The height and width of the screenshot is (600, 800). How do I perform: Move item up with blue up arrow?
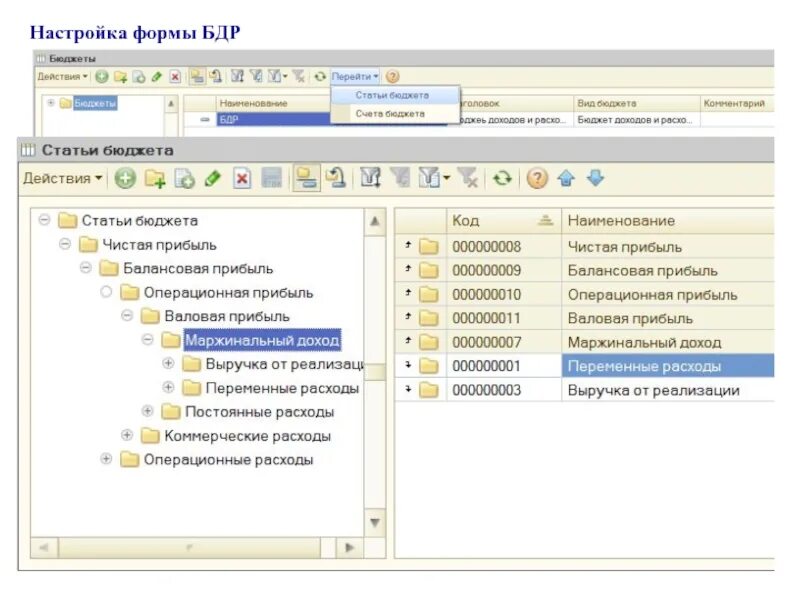[x=566, y=178]
